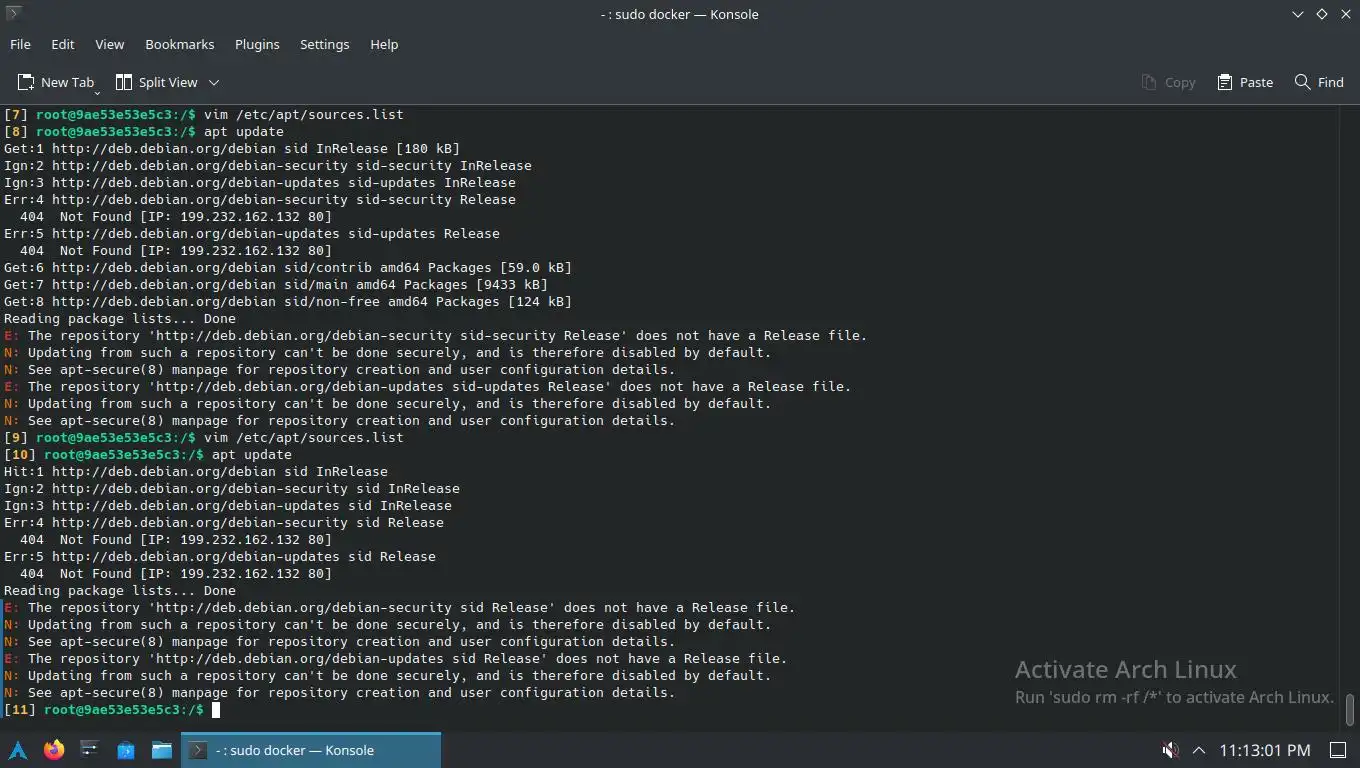Click the 'Get:8' non-free amd64 Packages line
This screenshot has width=1360, height=768.
(288, 301)
